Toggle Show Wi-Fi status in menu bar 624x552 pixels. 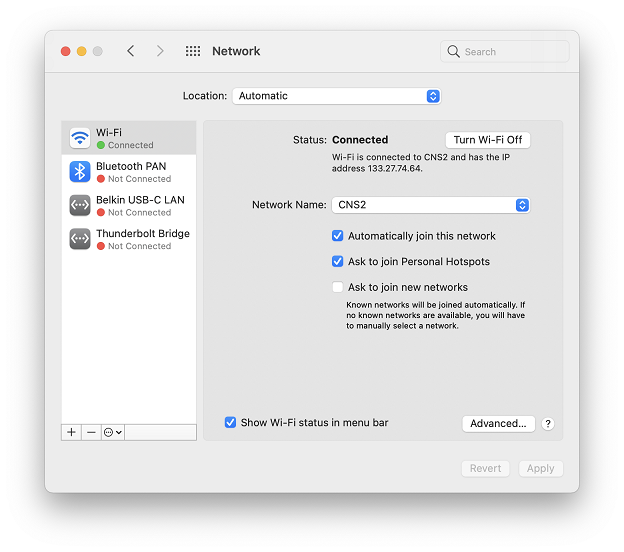(x=231, y=423)
